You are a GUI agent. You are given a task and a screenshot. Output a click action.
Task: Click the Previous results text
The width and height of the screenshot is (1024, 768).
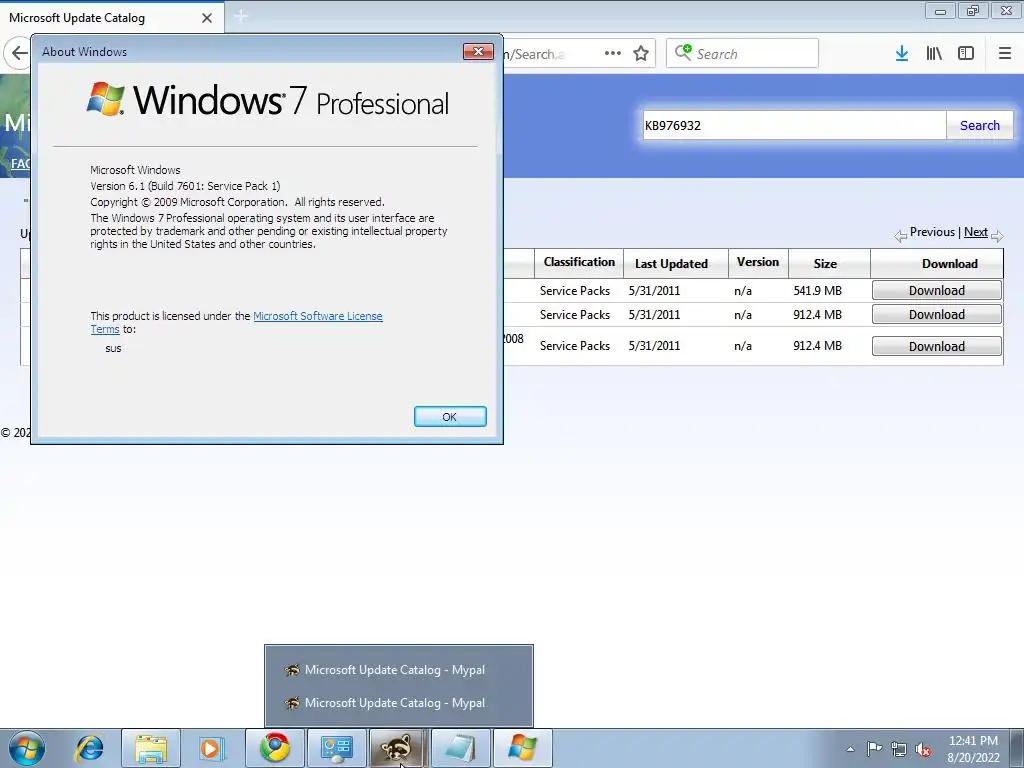932,232
